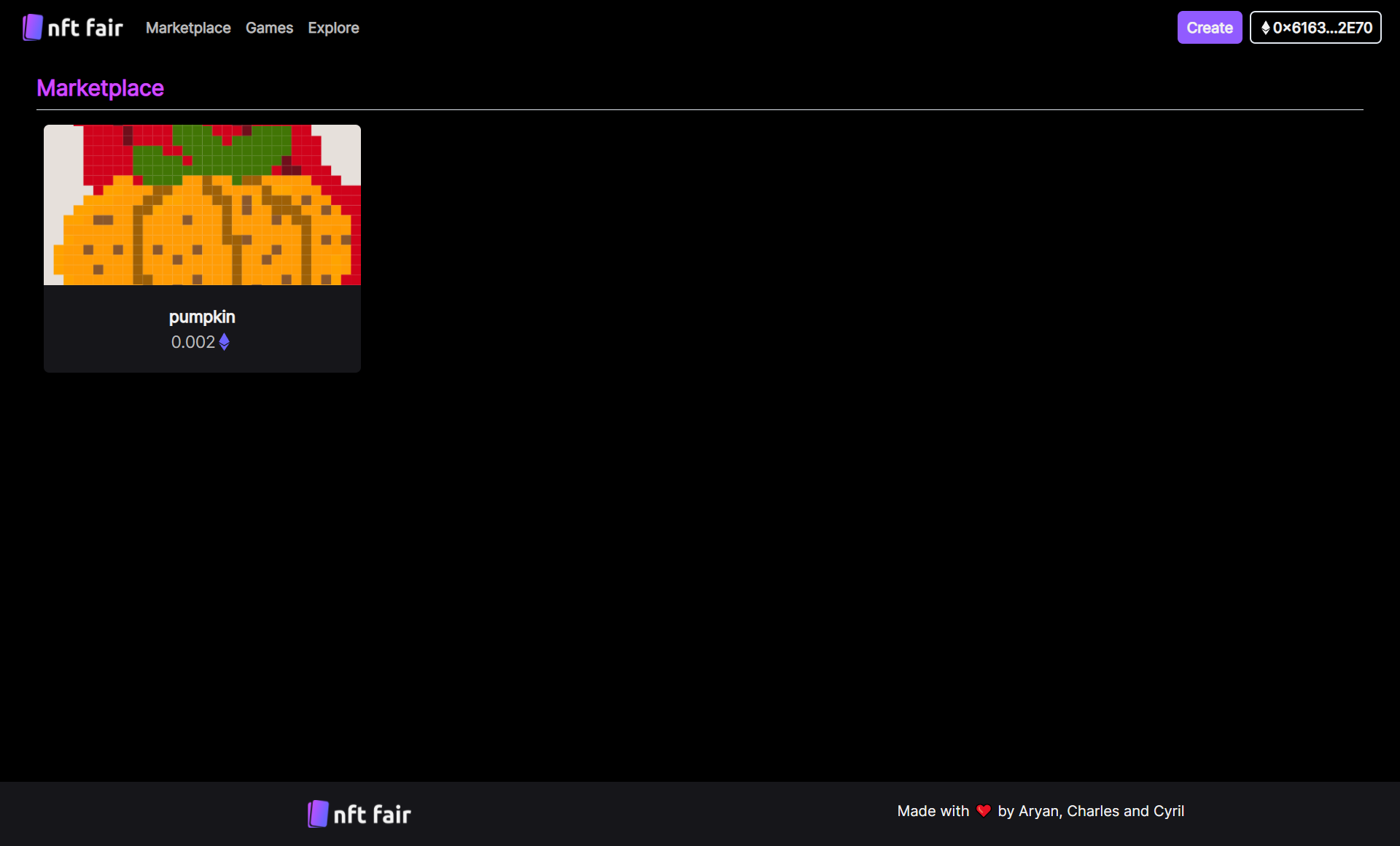Viewport: 1400px width, 846px height.
Task: Go to the Games navigation link
Action: pyautogui.click(x=269, y=28)
